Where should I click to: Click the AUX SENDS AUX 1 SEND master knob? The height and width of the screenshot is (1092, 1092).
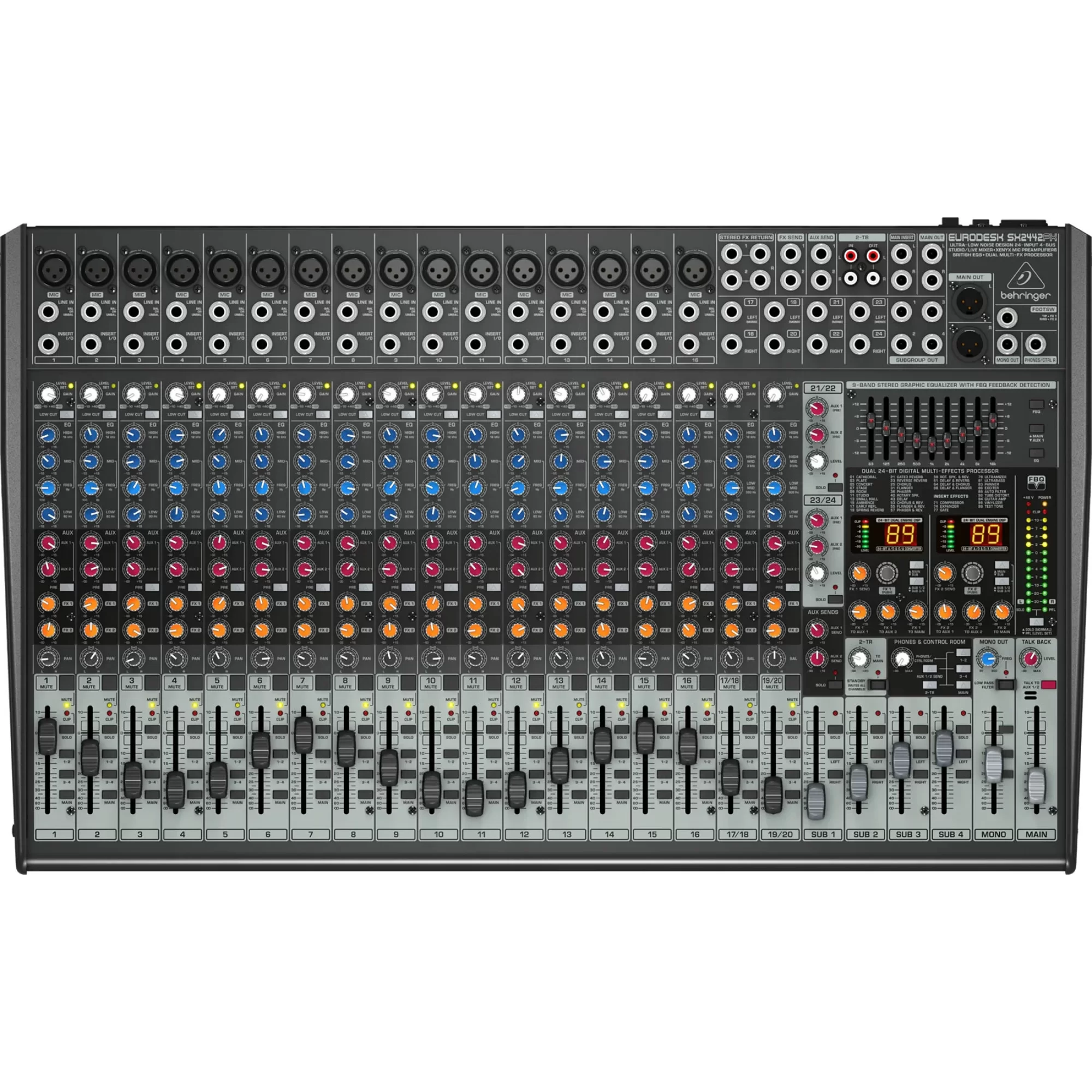tap(816, 631)
